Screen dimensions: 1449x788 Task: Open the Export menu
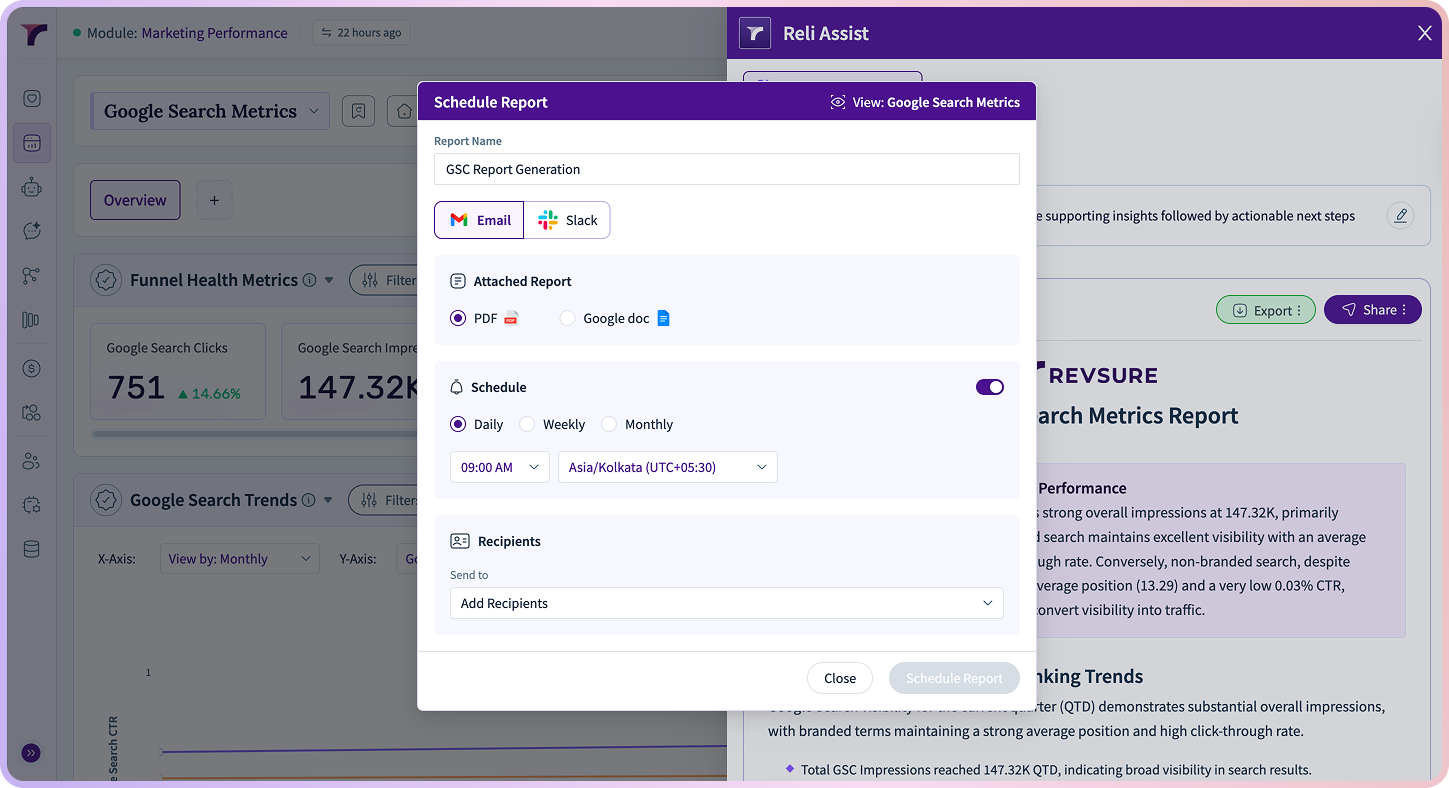[1266, 310]
